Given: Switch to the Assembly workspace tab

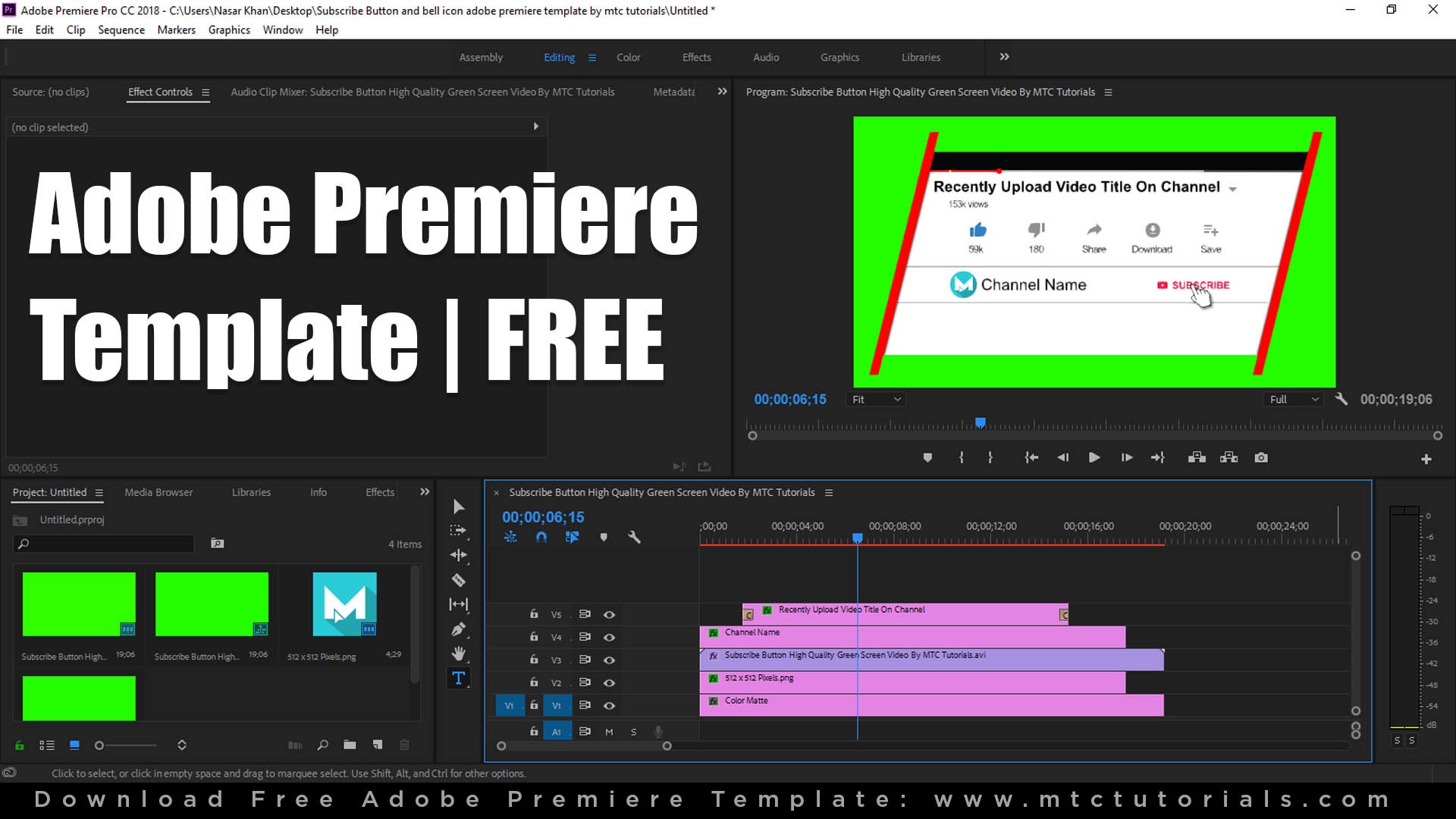Looking at the screenshot, I should tap(481, 57).
